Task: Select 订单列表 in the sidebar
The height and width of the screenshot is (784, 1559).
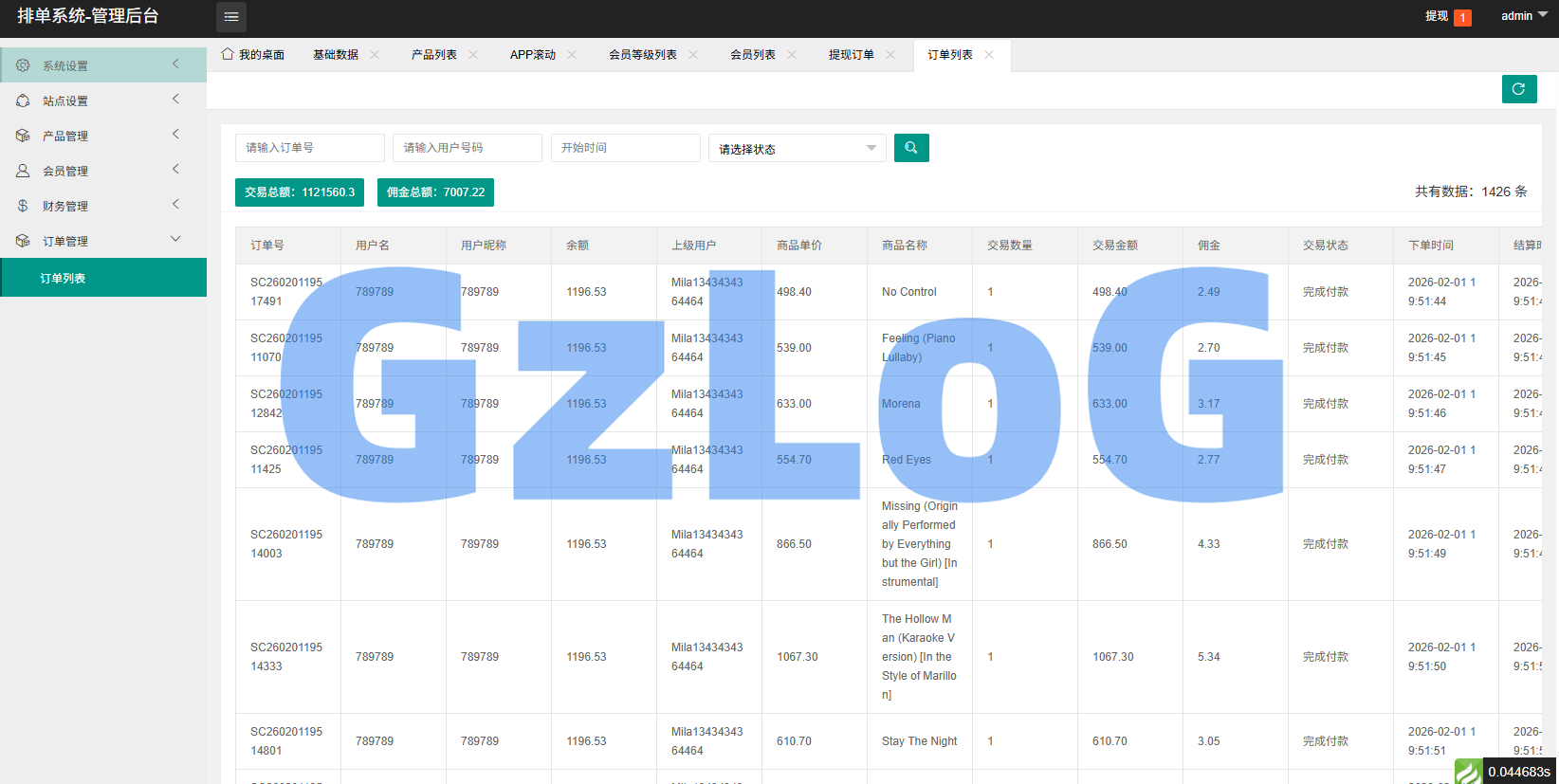Action: coord(63,278)
